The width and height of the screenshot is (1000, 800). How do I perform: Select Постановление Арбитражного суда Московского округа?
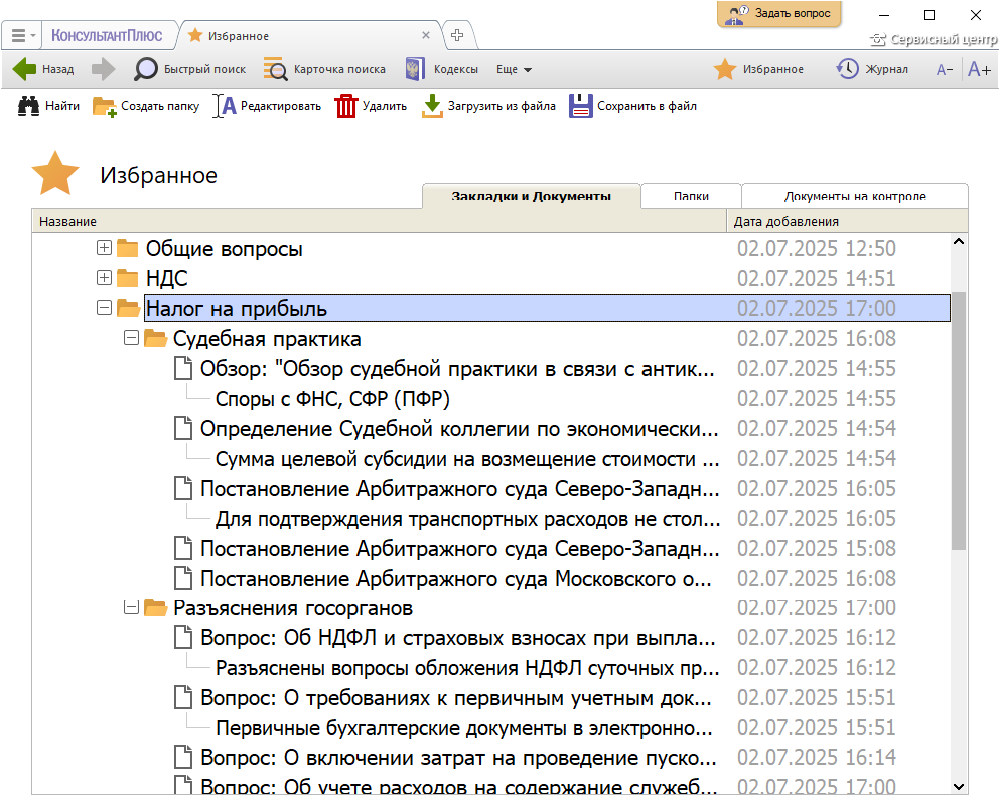coord(455,579)
